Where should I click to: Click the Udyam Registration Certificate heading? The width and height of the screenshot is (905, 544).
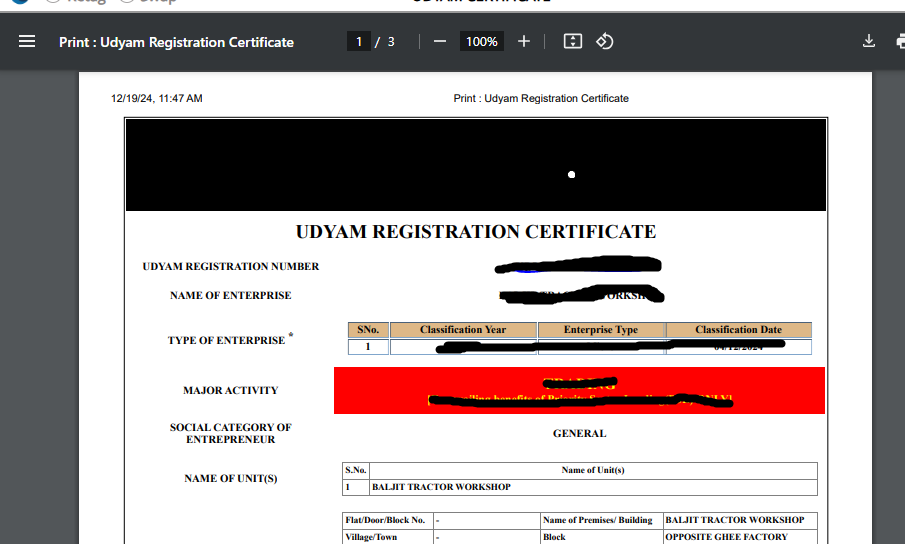[476, 232]
